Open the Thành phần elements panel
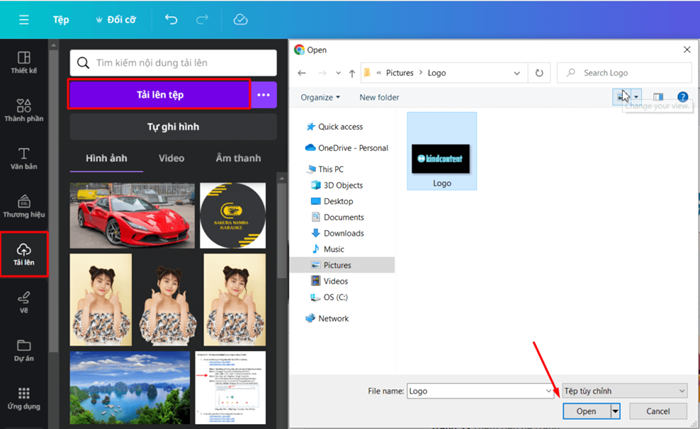The height and width of the screenshot is (429, 700). tap(24, 110)
